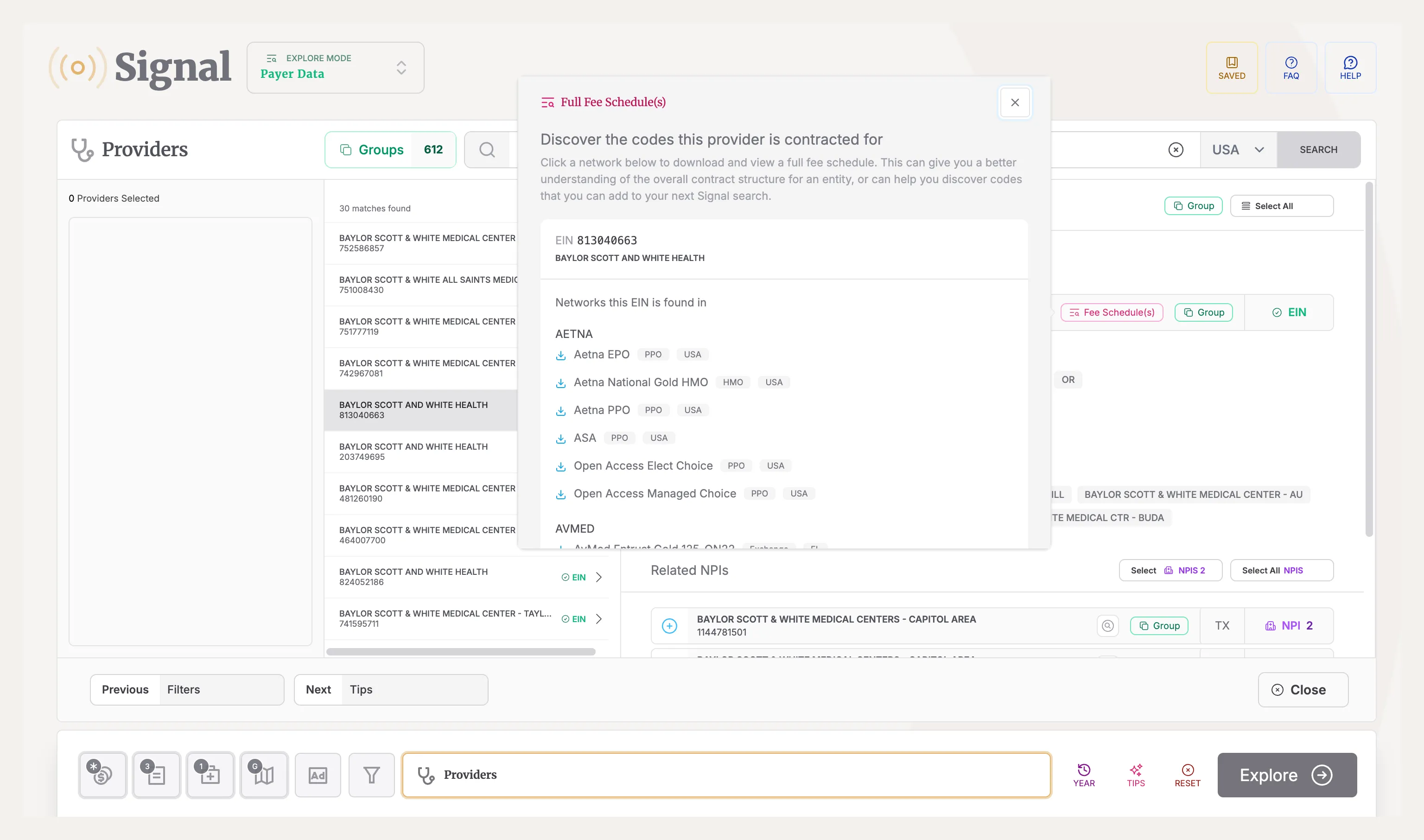Toggle Select All in results panel

1282,205
